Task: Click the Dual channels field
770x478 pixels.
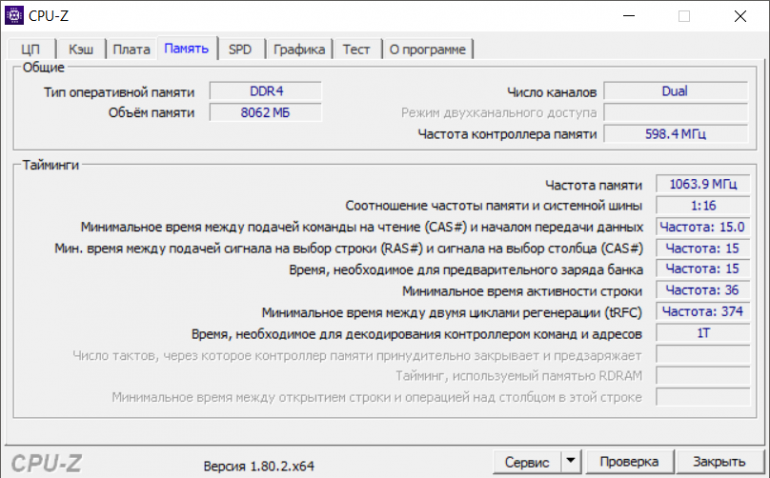Action: [x=676, y=91]
